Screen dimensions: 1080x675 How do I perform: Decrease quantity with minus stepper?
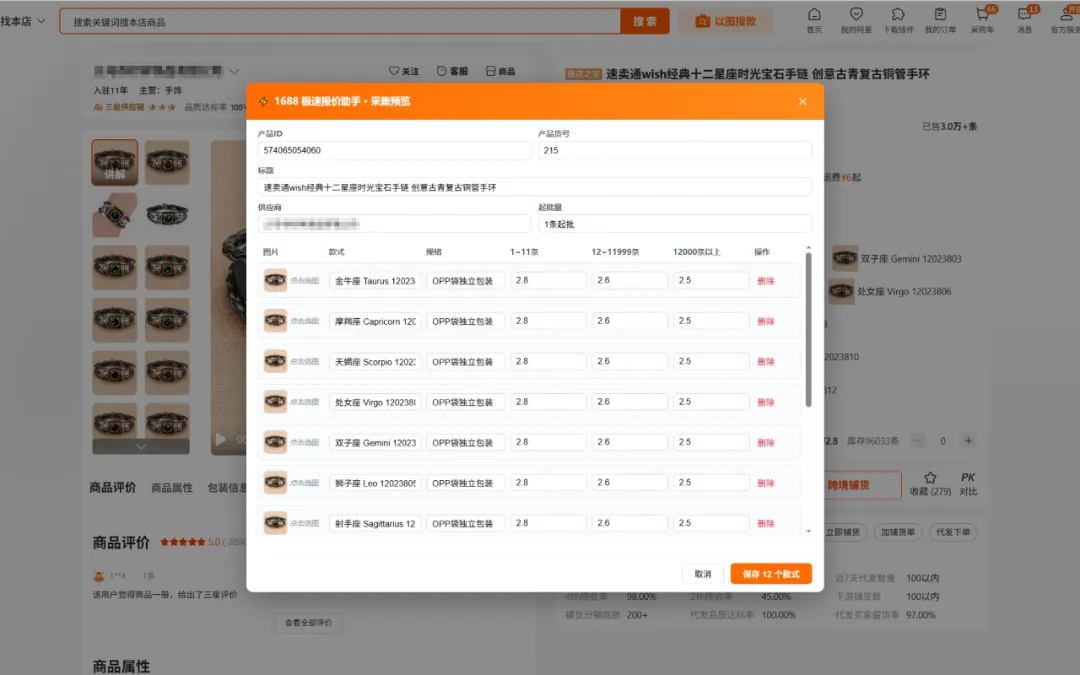(917, 441)
